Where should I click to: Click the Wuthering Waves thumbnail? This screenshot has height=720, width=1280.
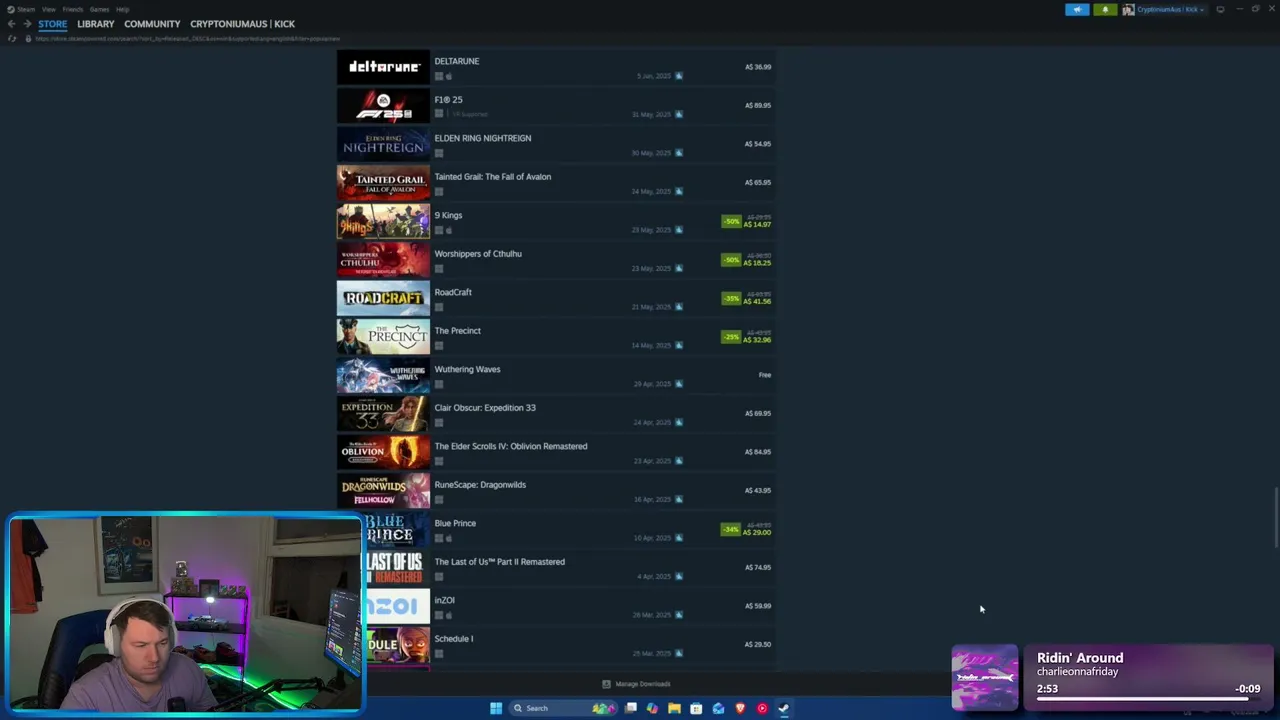pos(383,375)
